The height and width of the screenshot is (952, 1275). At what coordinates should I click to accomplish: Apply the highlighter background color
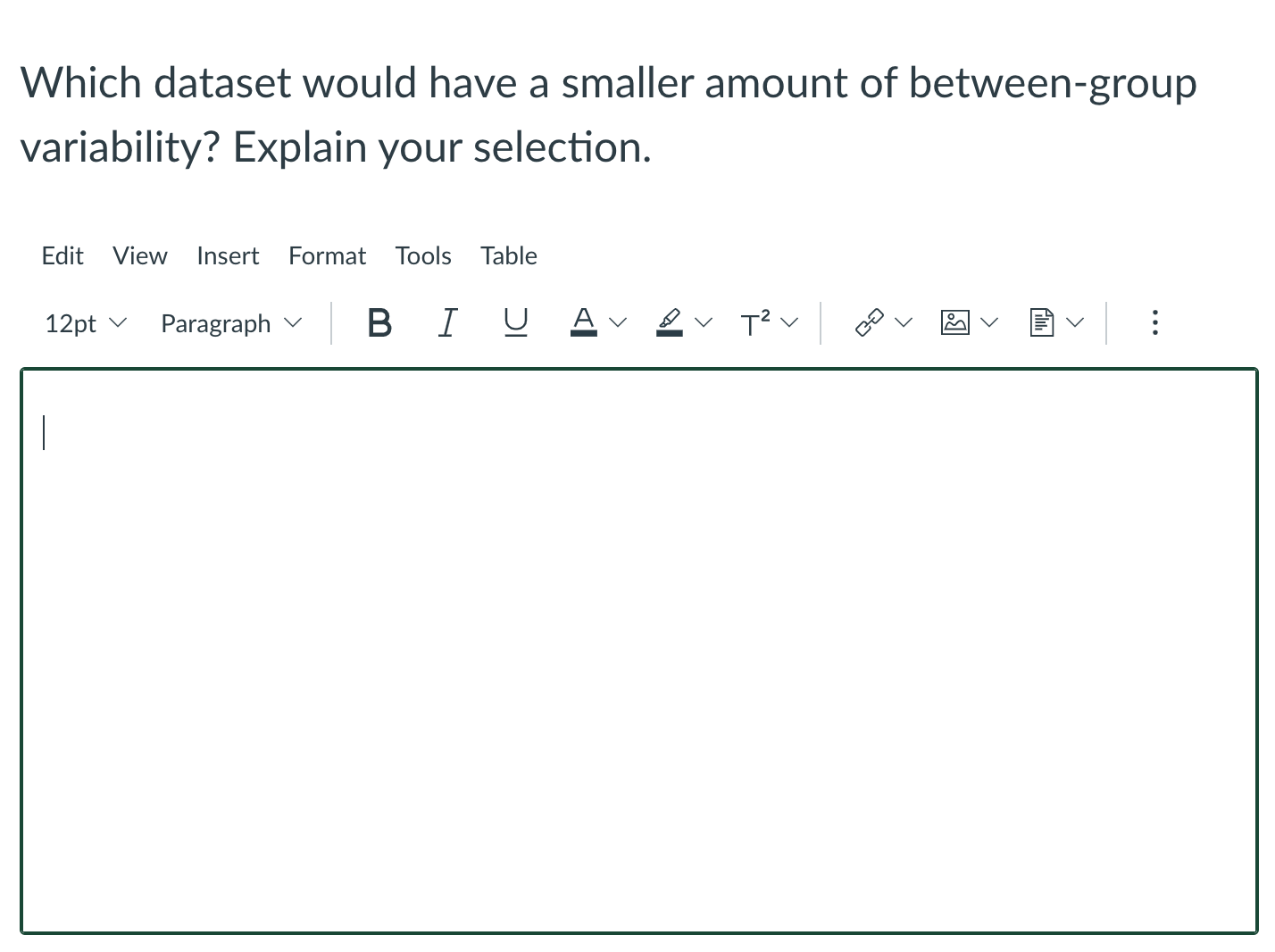tap(670, 323)
